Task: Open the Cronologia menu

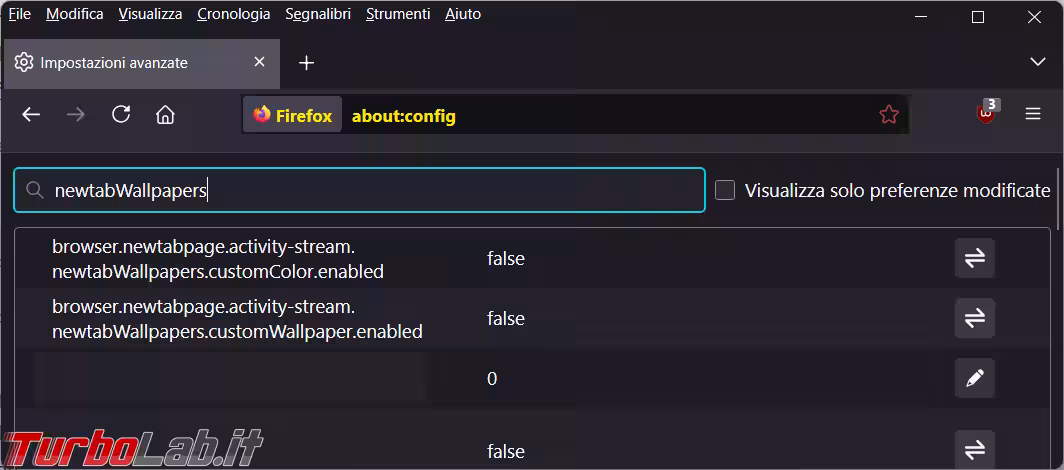Action: click(x=233, y=14)
